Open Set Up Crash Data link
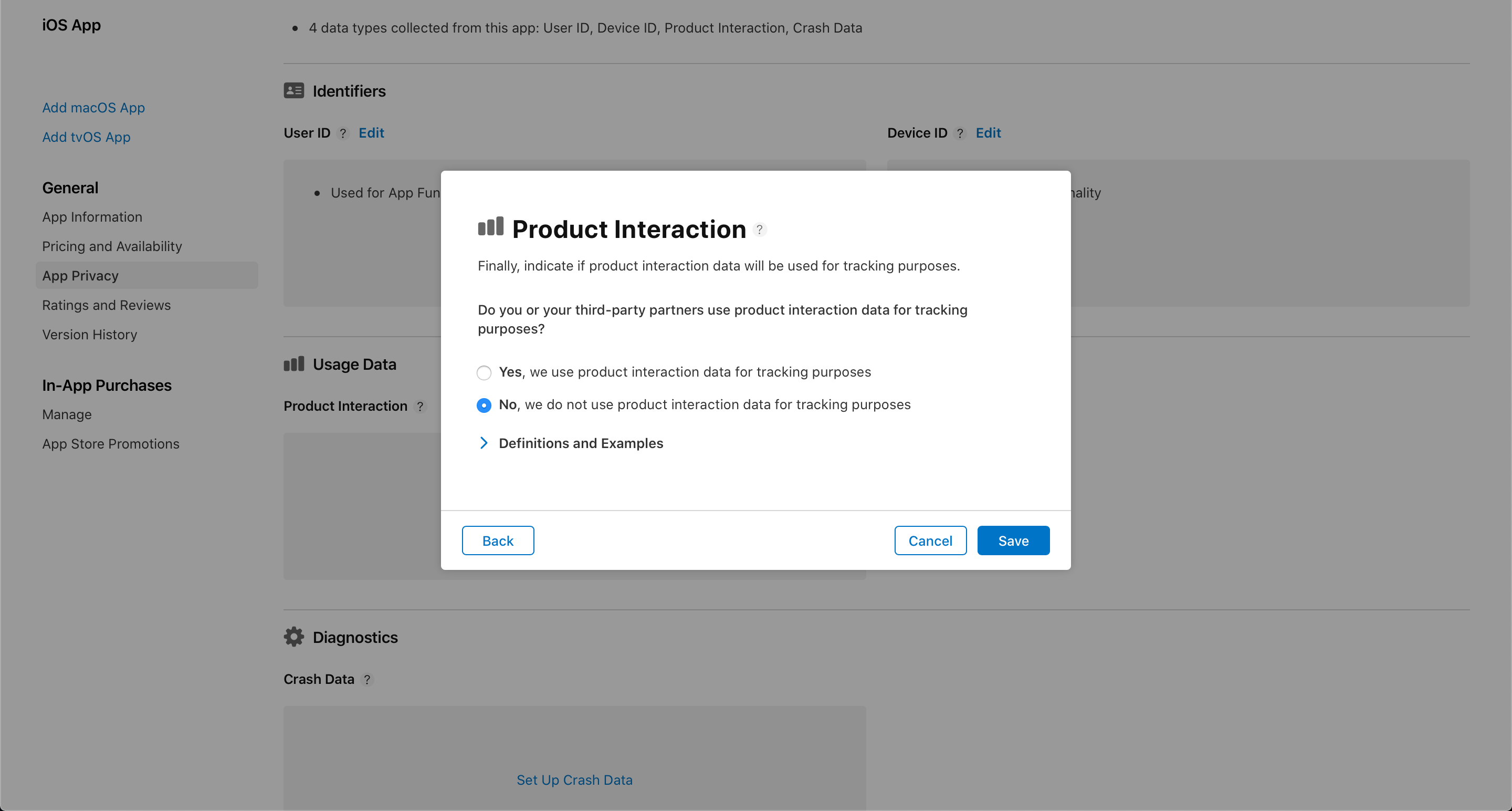This screenshot has height=811, width=1512. (x=575, y=780)
